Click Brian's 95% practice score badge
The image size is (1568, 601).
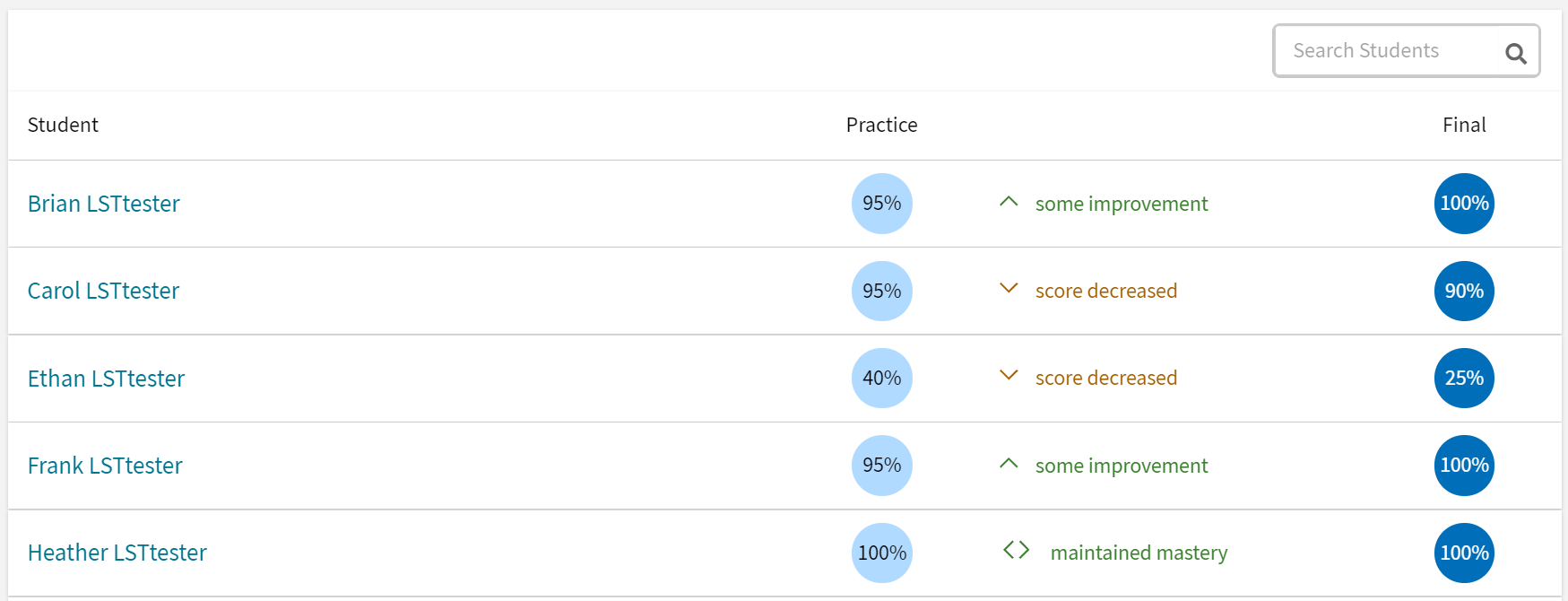(881, 204)
